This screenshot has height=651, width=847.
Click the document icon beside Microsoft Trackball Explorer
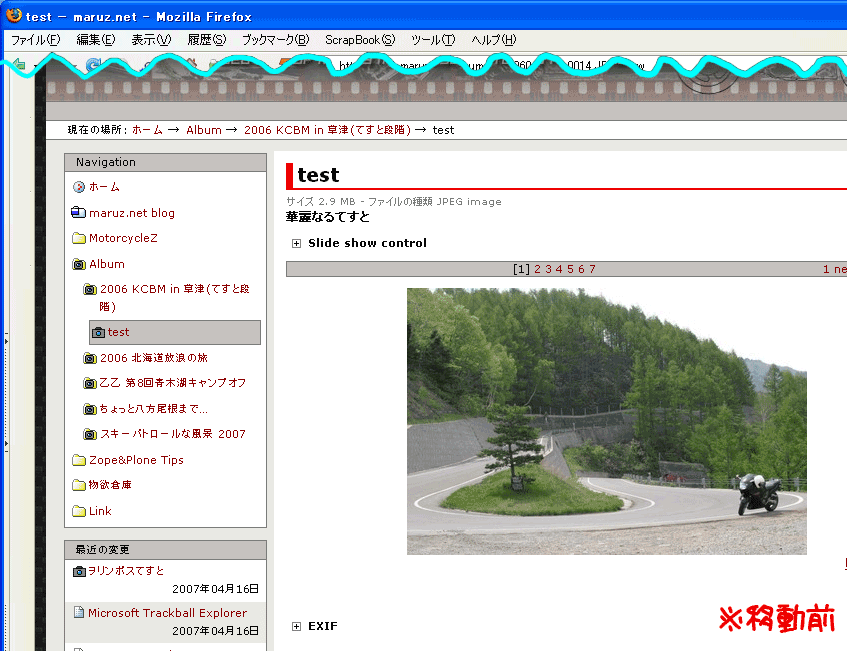(x=79, y=612)
